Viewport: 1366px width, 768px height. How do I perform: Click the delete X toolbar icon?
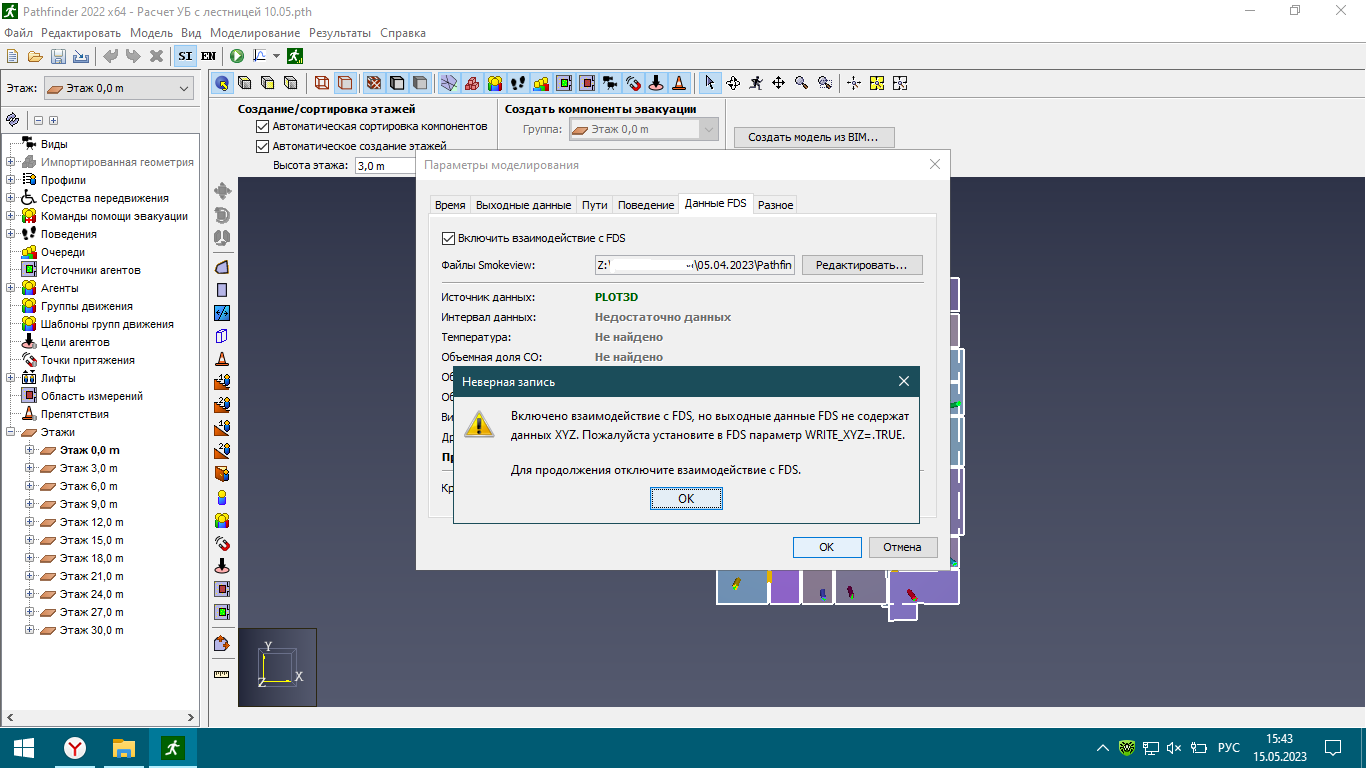pos(156,56)
